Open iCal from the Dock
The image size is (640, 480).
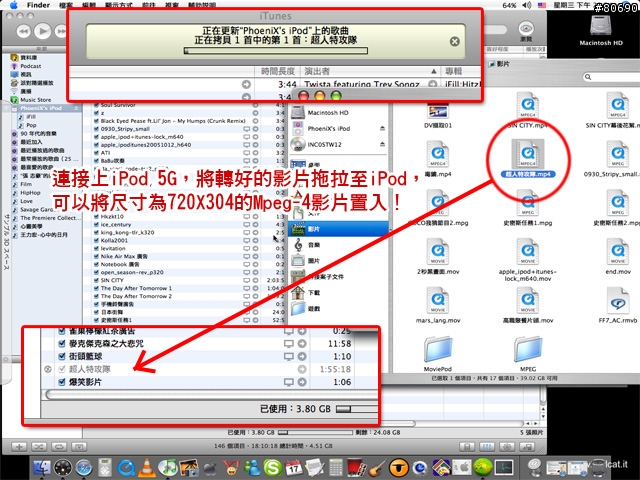coord(293,467)
